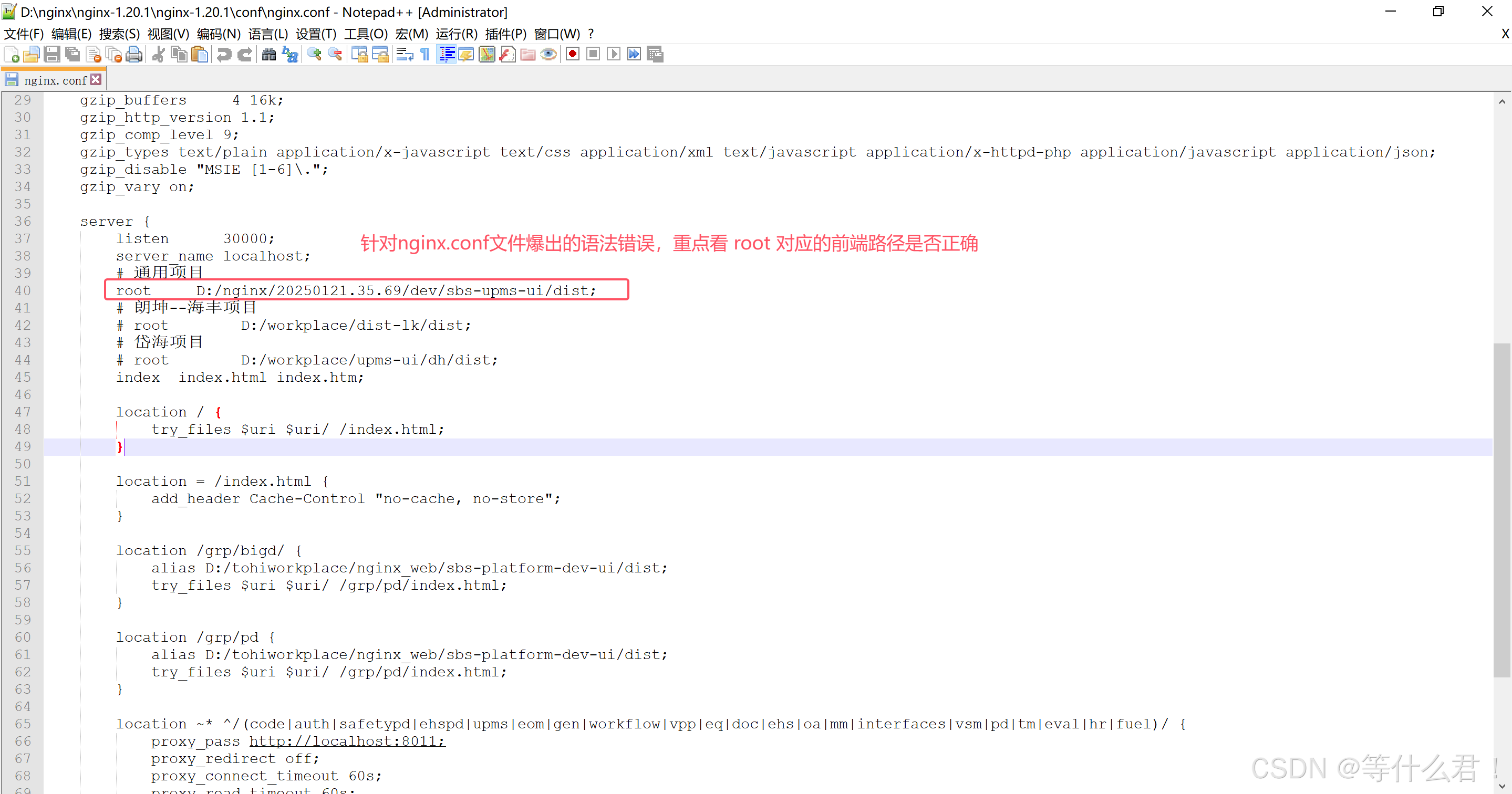Open the 文件(F) menu
Image resolution: width=1512 pixels, height=794 pixels.
[24, 34]
